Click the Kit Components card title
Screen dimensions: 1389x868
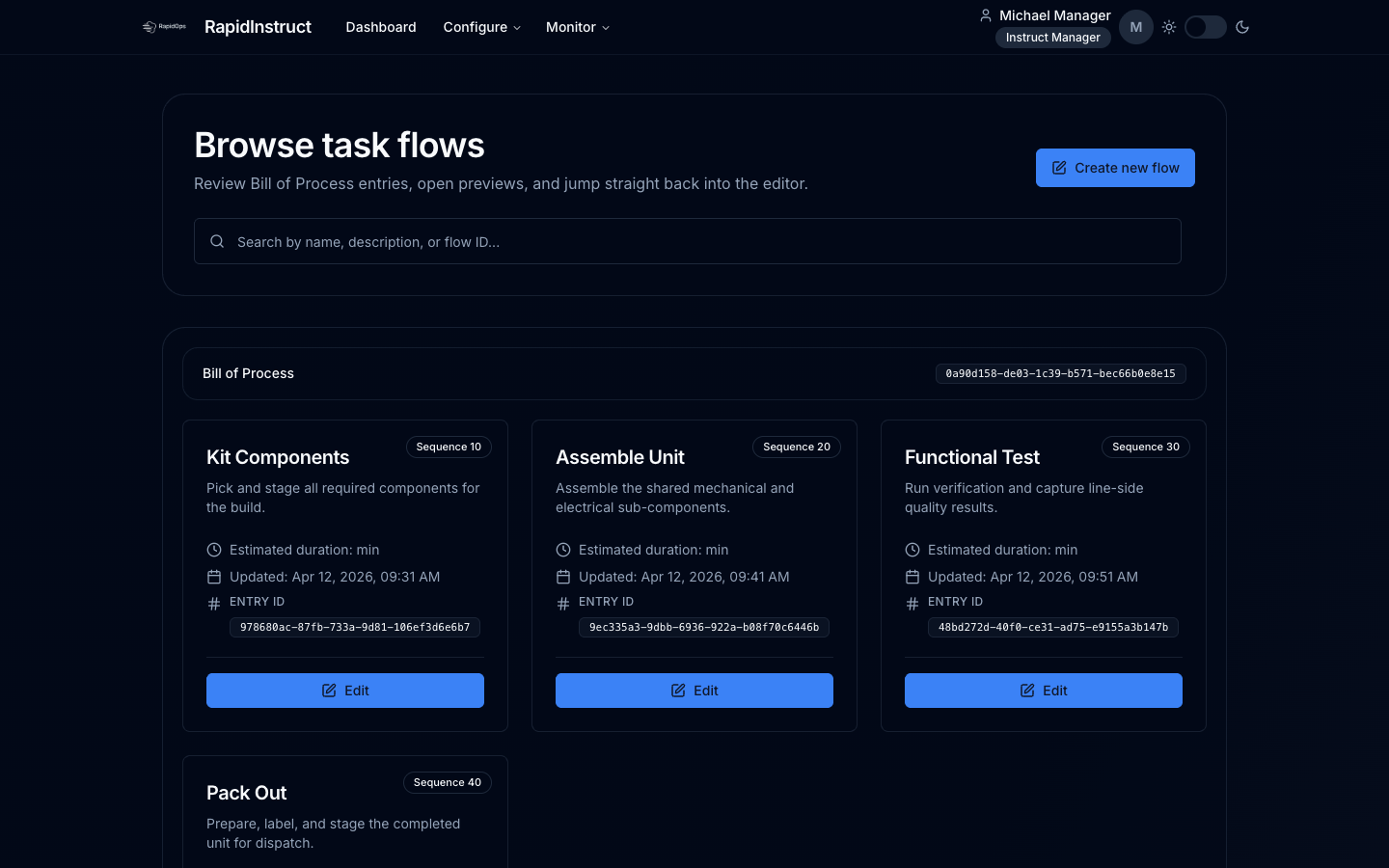(x=278, y=457)
